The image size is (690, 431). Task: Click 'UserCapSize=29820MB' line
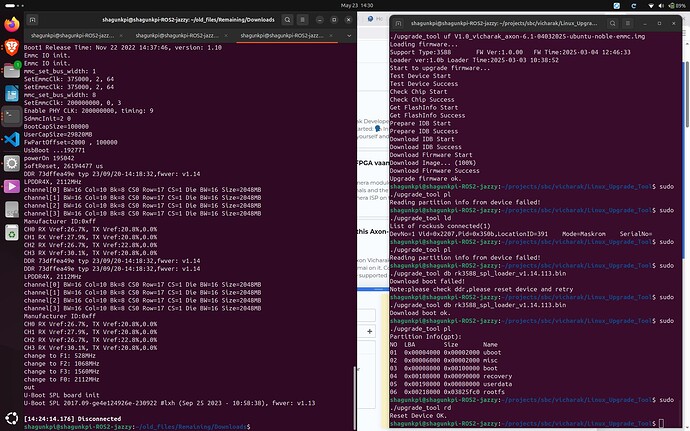[58, 134]
